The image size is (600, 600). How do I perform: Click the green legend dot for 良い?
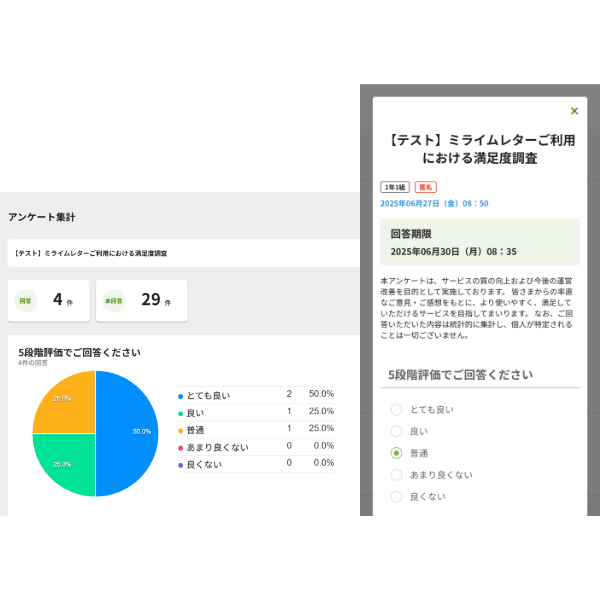point(181,414)
